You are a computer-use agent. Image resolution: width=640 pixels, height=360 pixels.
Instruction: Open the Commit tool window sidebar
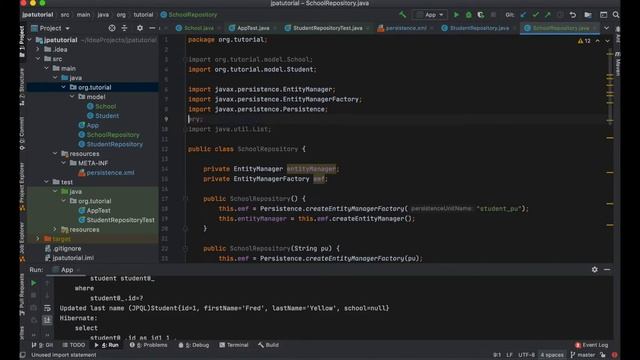tap(22, 133)
